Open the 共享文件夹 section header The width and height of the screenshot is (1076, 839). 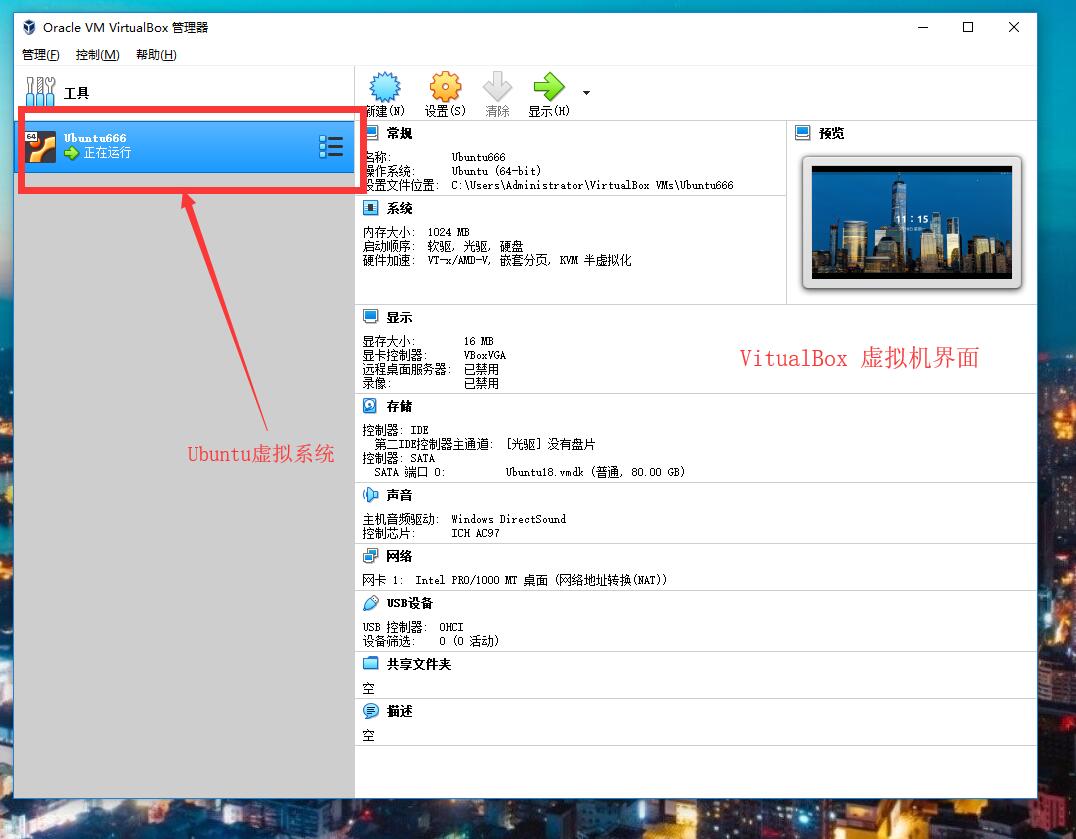point(419,664)
